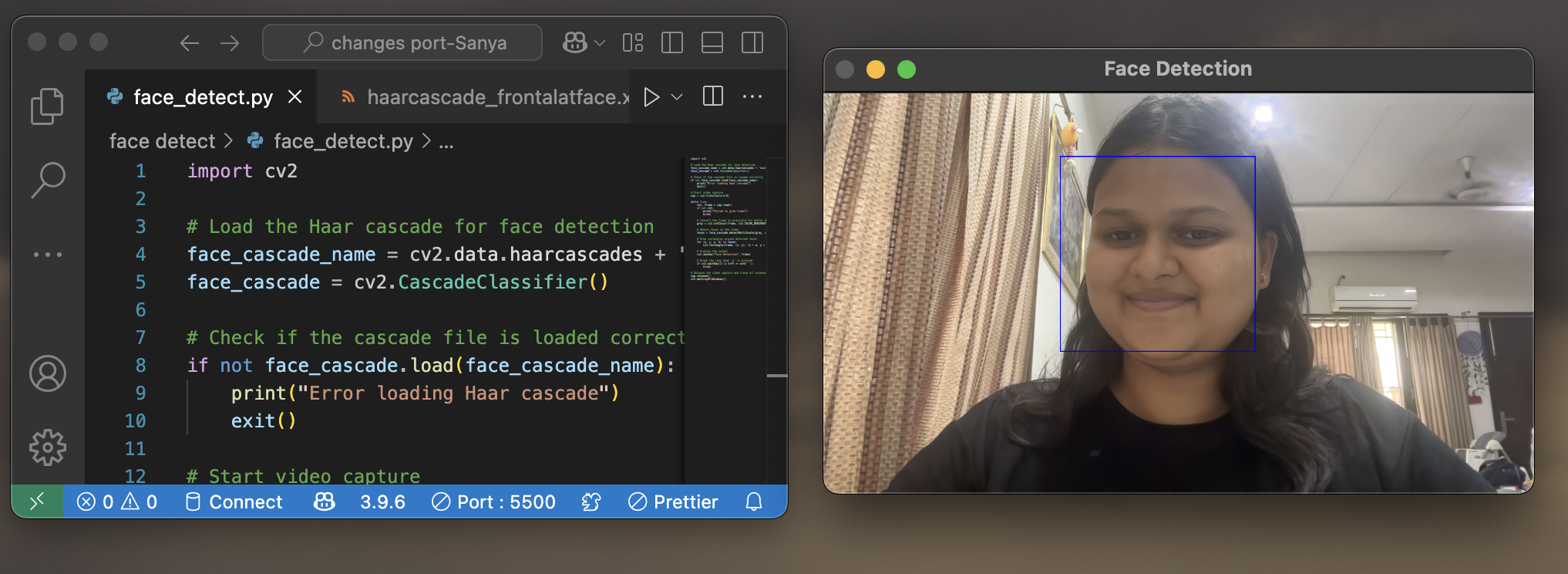Screen dimensions: 1568x574
Task: Click 'CascadeClassifier' on line 5
Action: (492, 282)
